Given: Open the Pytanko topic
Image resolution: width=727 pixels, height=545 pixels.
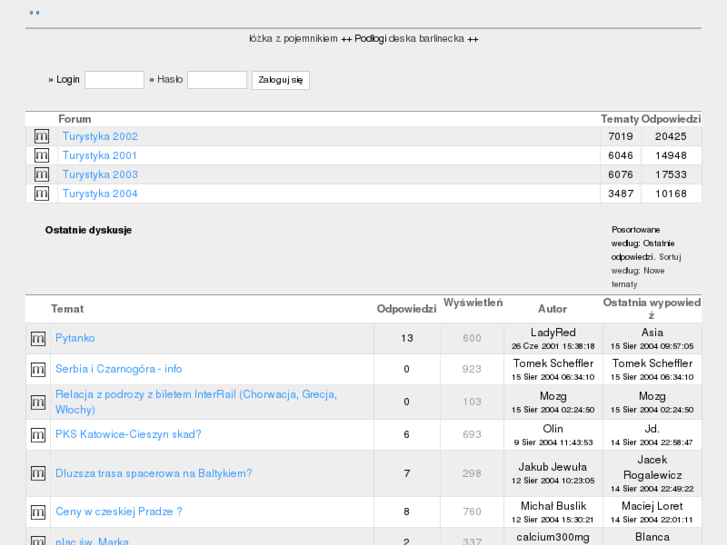Looking at the screenshot, I should click(75, 338).
